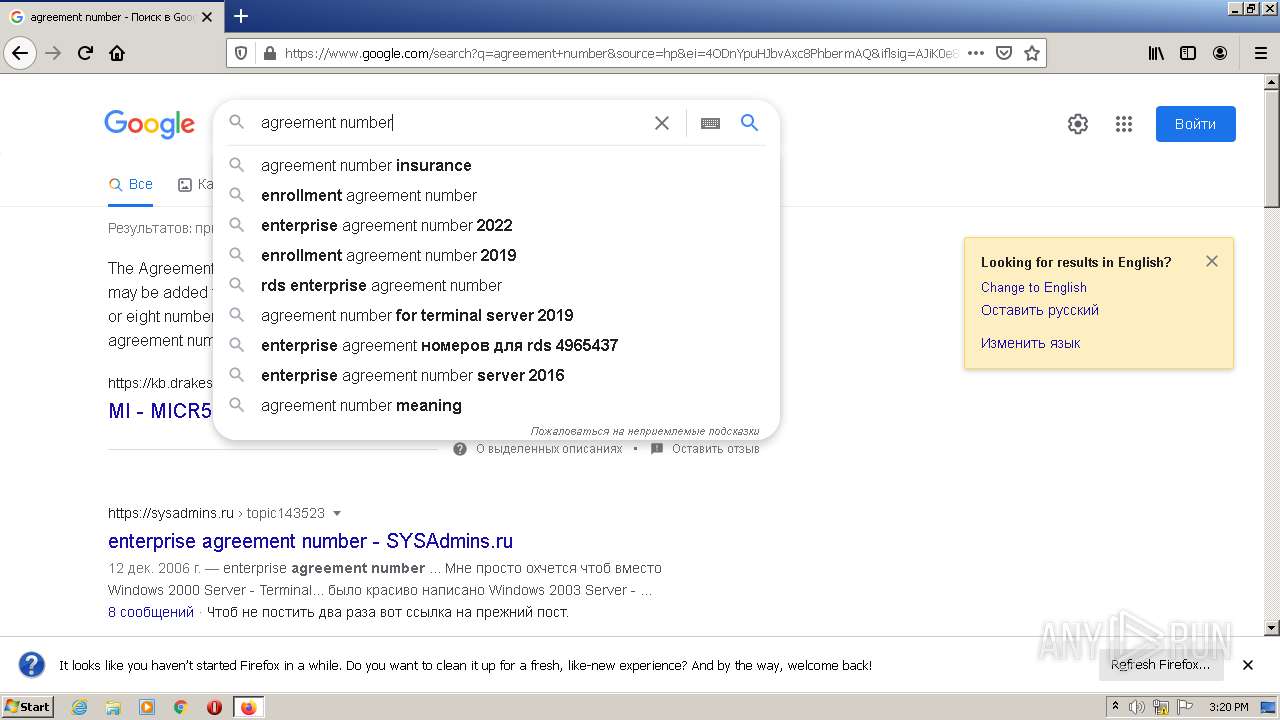The image size is (1280, 720).
Task: Choose suggestion agreement number insurance
Action: 496,165
